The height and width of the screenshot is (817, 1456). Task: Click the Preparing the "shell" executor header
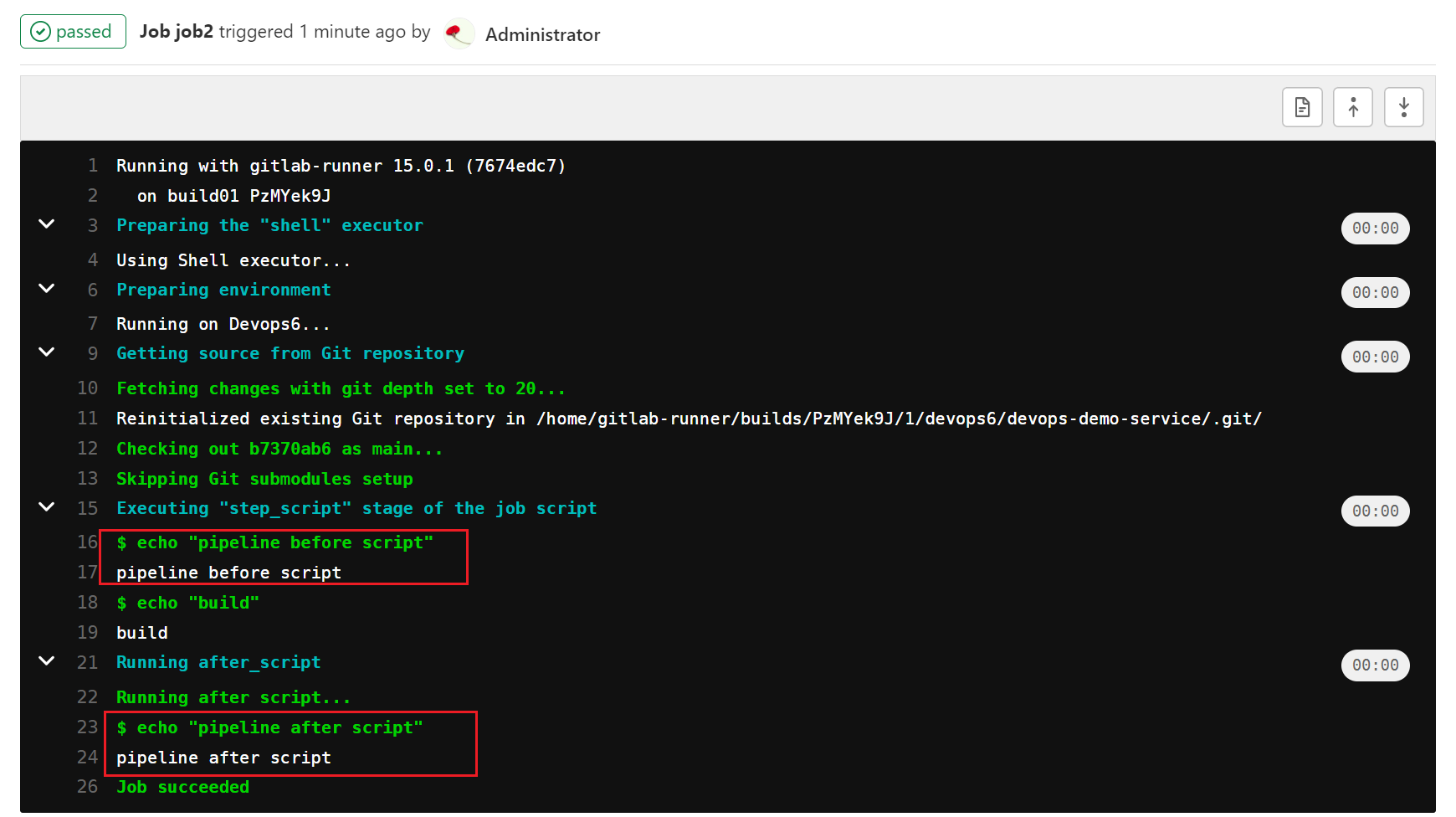269,225
